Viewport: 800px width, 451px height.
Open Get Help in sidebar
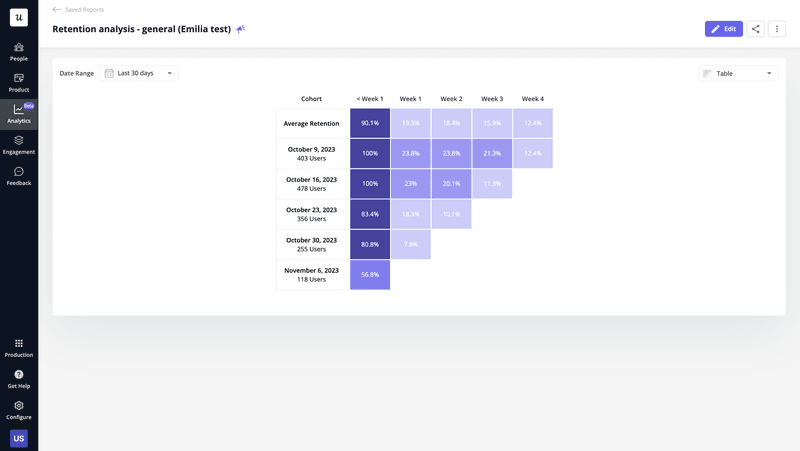(19, 379)
